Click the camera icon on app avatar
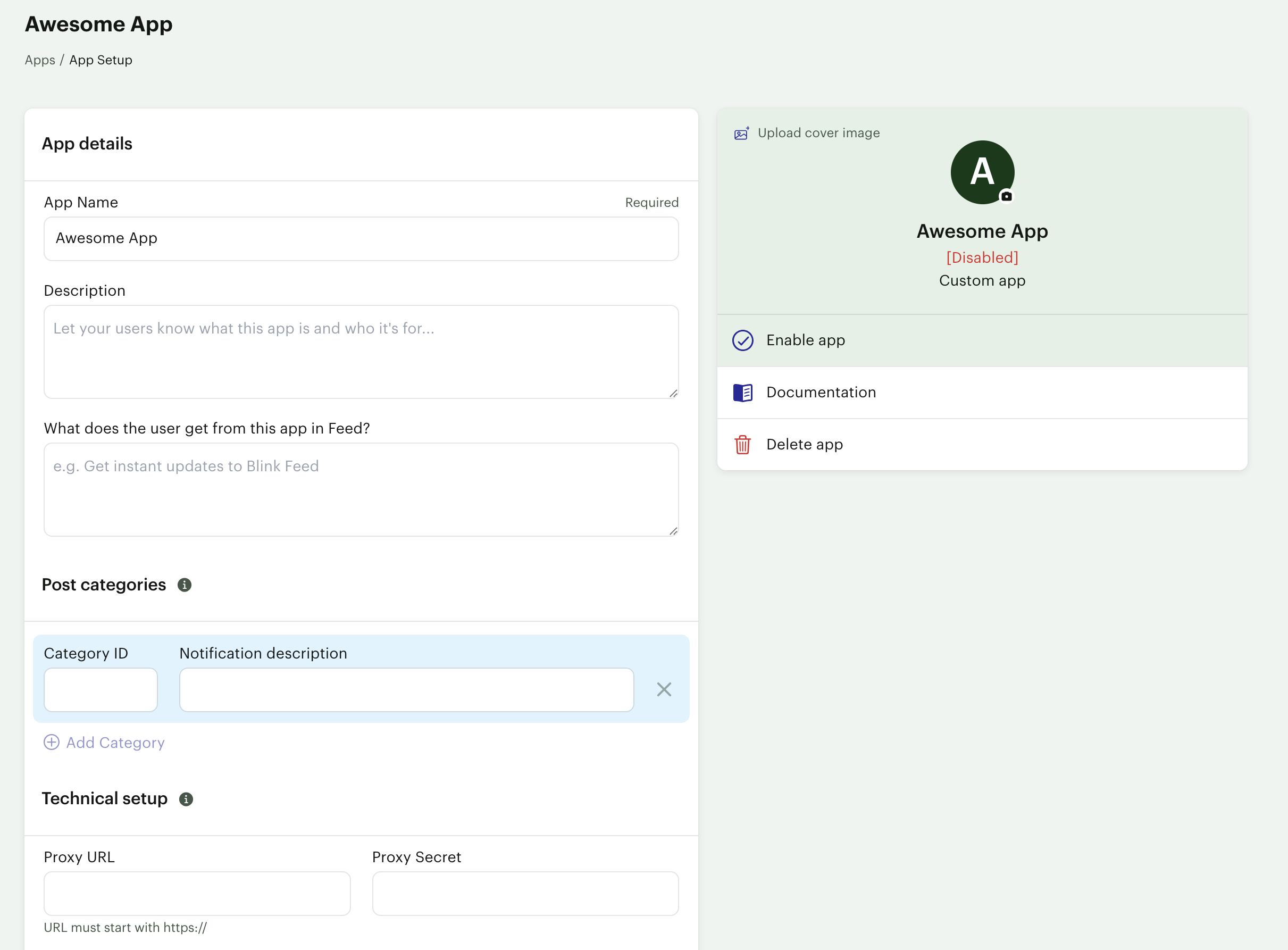The image size is (1288, 950). pos(1006,196)
